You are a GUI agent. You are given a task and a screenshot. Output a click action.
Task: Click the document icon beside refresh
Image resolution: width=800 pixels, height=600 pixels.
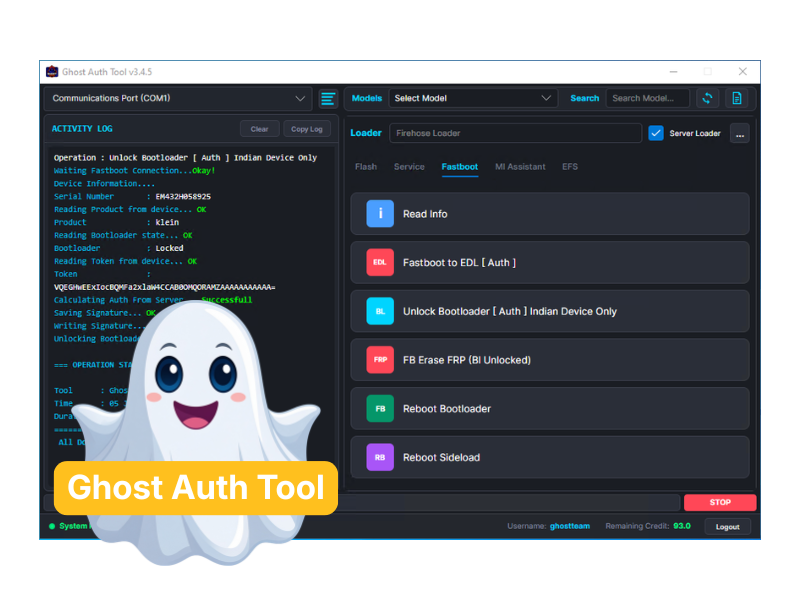(737, 98)
